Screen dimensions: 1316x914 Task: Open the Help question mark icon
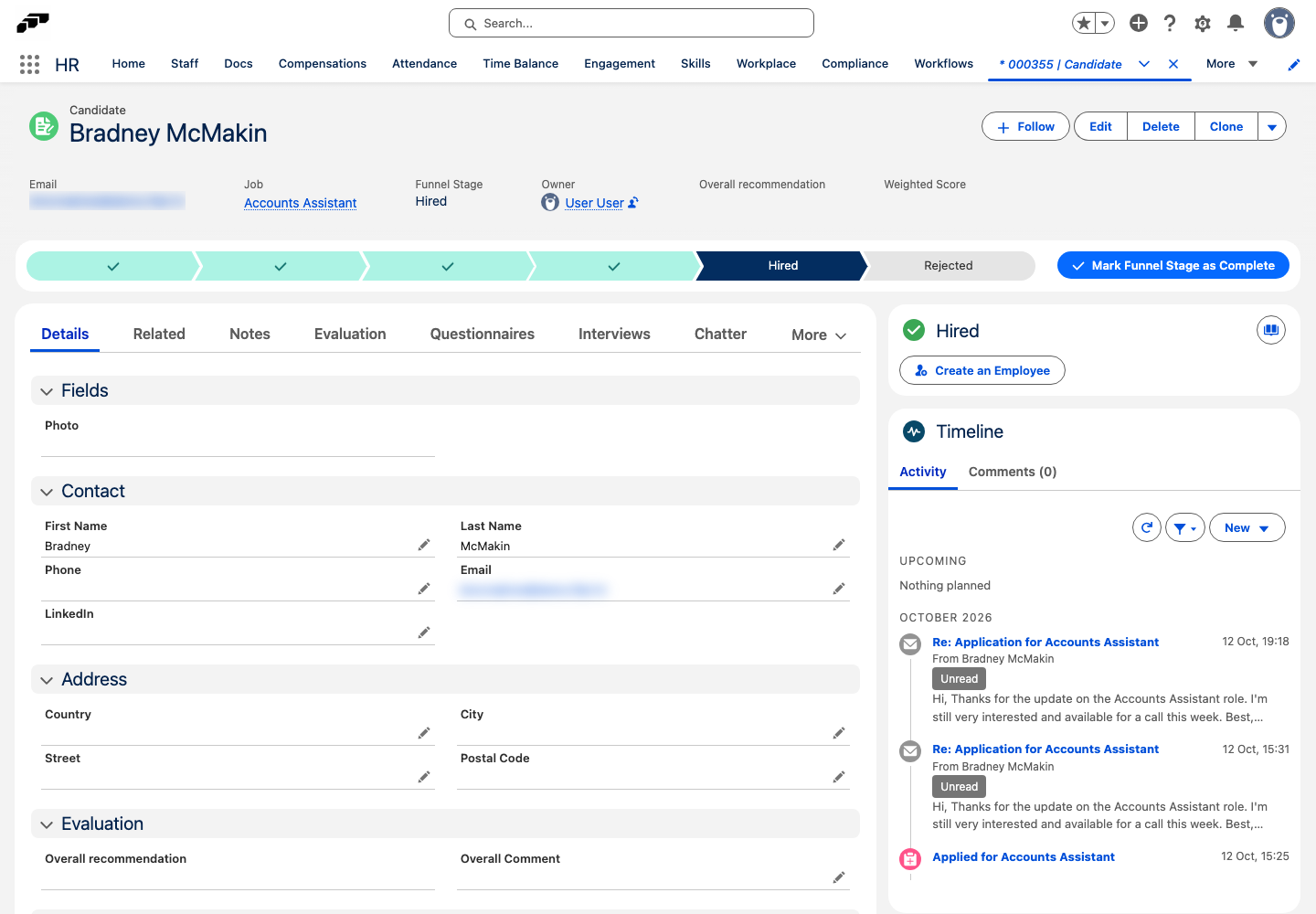pyautogui.click(x=1170, y=23)
